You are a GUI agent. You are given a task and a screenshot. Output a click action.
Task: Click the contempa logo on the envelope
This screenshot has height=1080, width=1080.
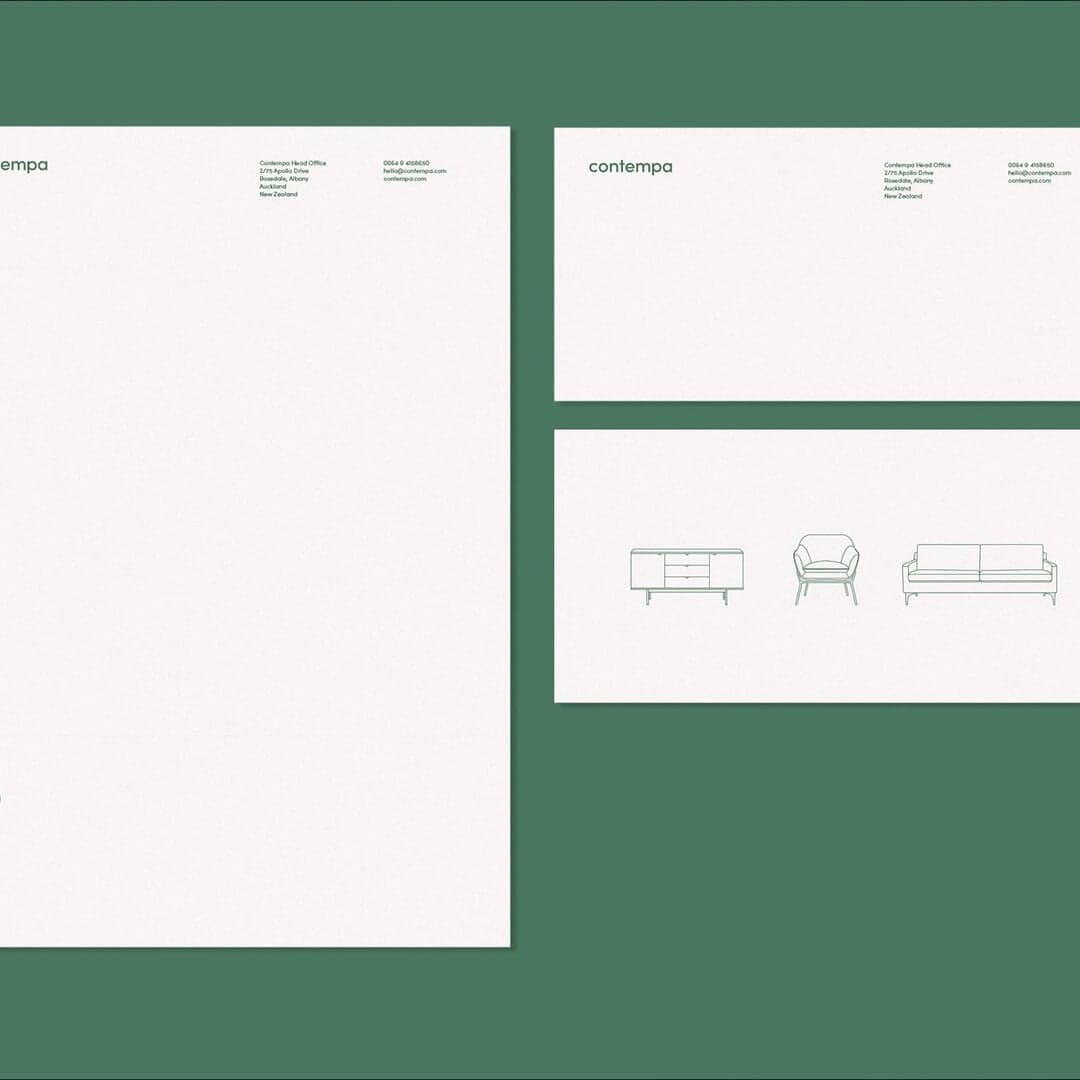pyautogui.click(x=630, y=166)
